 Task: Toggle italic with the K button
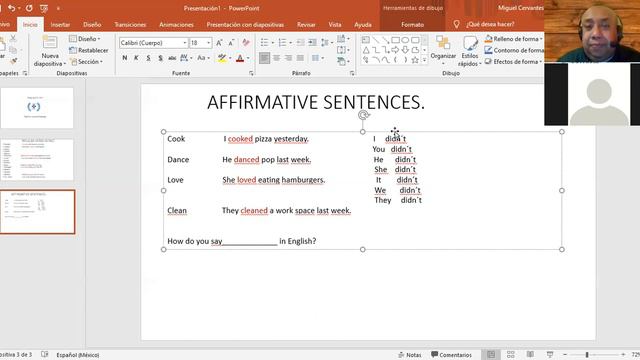(136, 58)
